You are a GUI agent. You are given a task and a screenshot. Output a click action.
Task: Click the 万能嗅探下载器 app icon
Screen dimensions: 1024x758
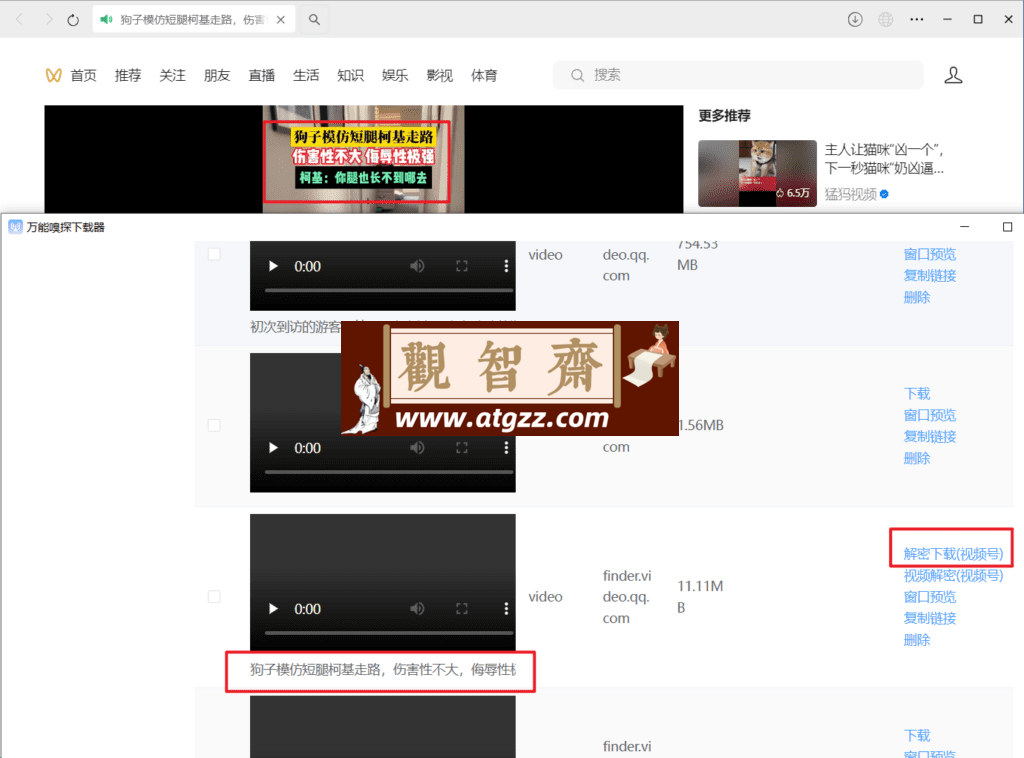15,227
